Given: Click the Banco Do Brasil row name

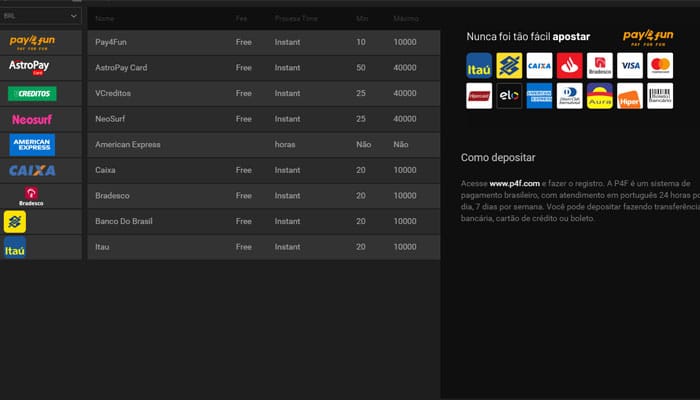Looking at the screenshot, I should point(124,221).
